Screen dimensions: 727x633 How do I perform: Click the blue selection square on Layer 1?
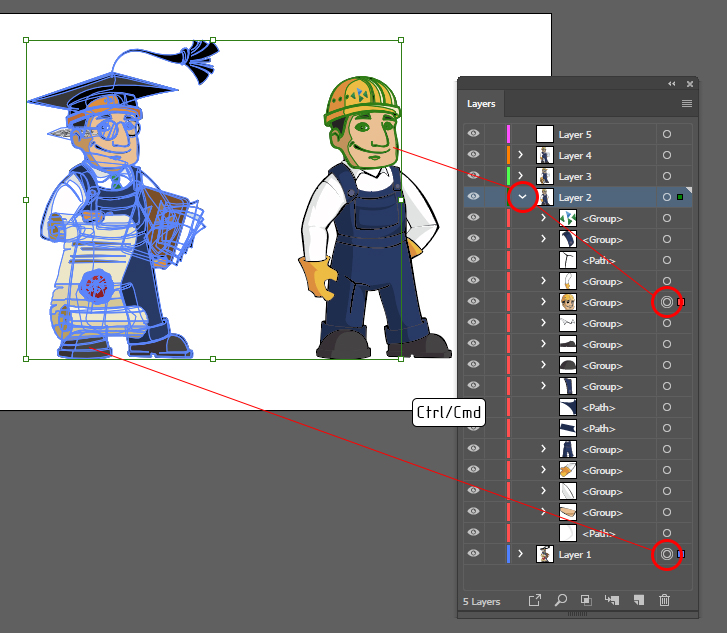[681, 554]
